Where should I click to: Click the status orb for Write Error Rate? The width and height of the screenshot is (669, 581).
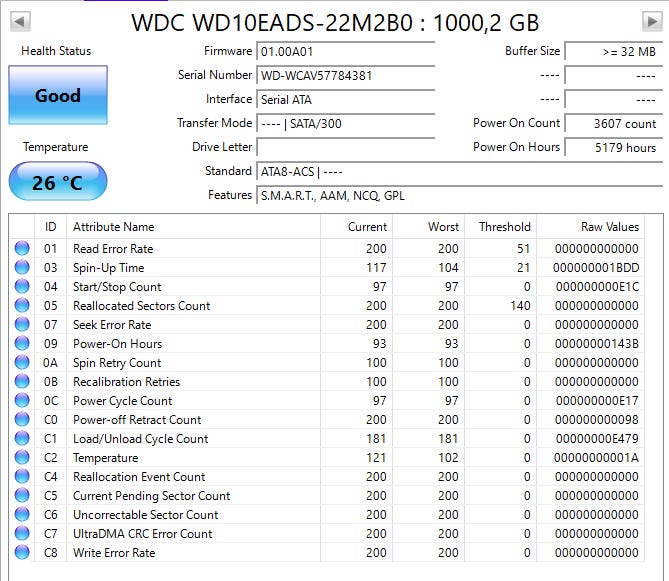click(x=22, y=552)
